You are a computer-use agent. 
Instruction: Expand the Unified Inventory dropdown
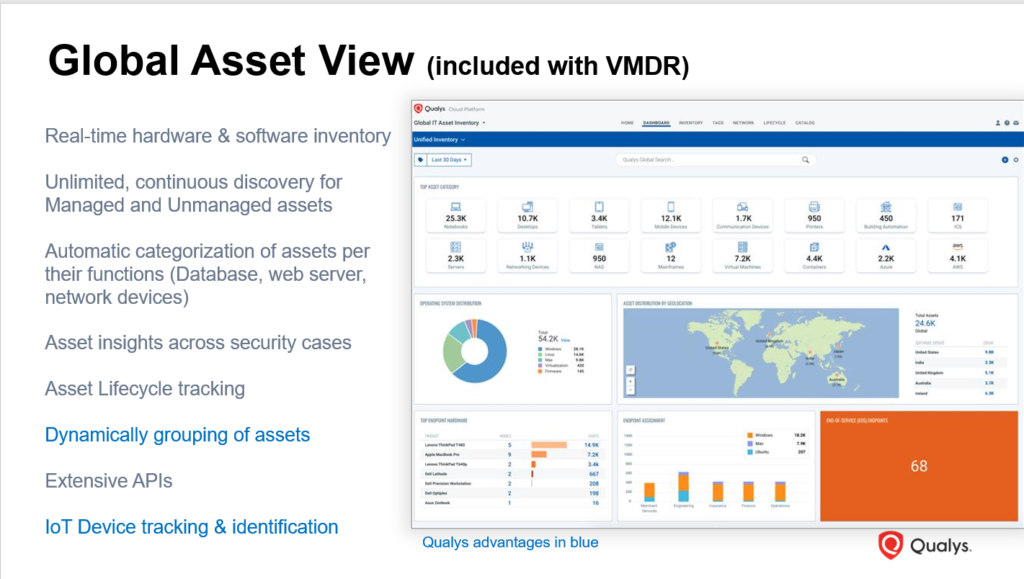(439, 139)
